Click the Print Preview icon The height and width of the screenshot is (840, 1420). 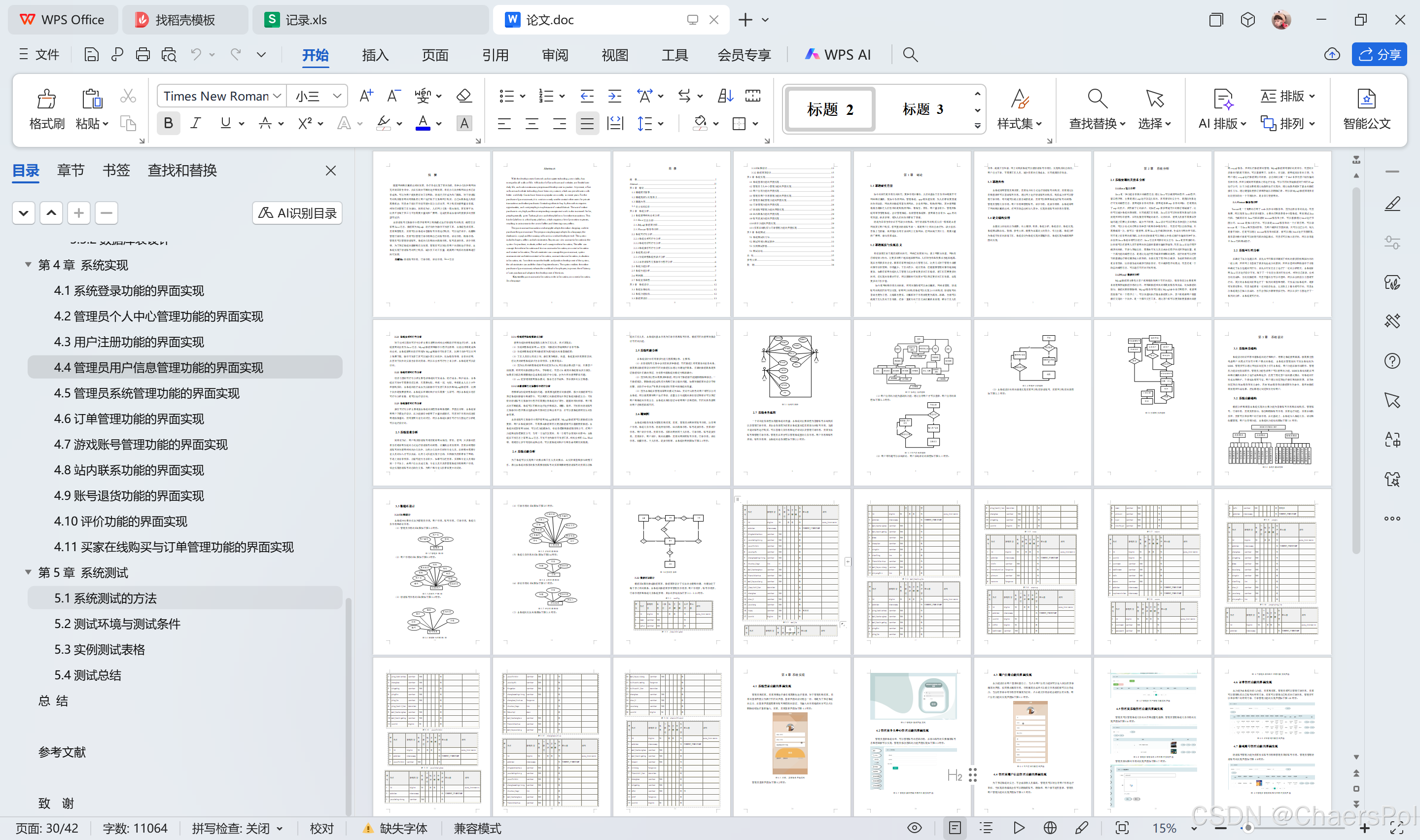pyautogui.click(x=169, y=54)
